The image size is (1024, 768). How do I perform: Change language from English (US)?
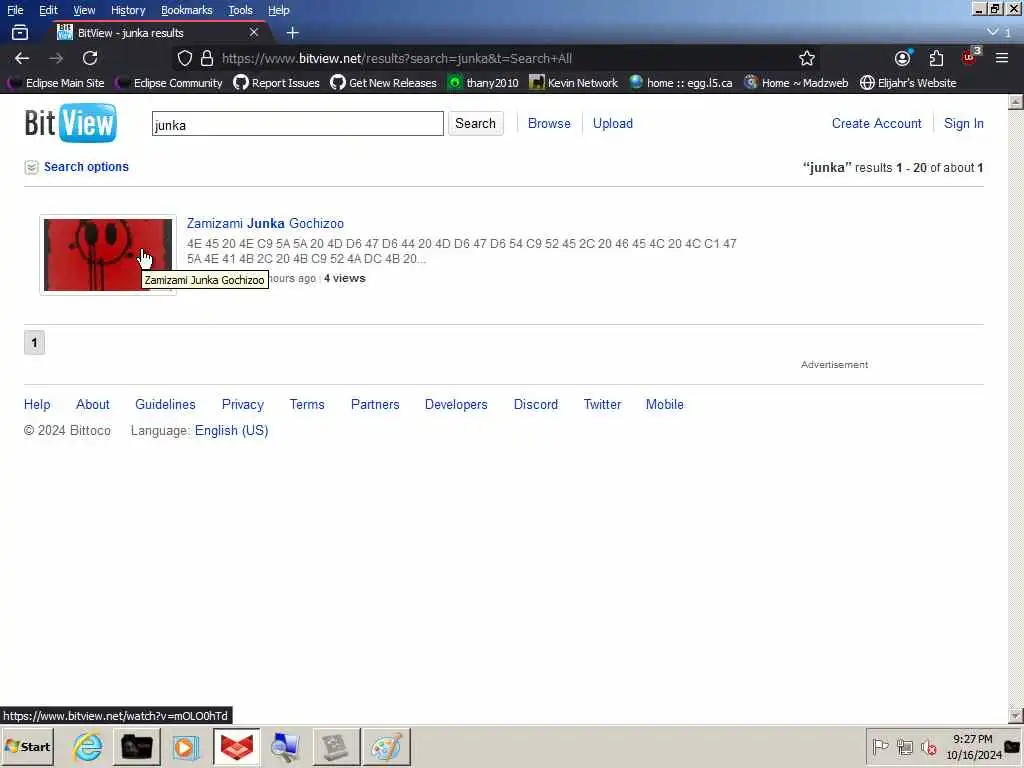pos(231,430)
